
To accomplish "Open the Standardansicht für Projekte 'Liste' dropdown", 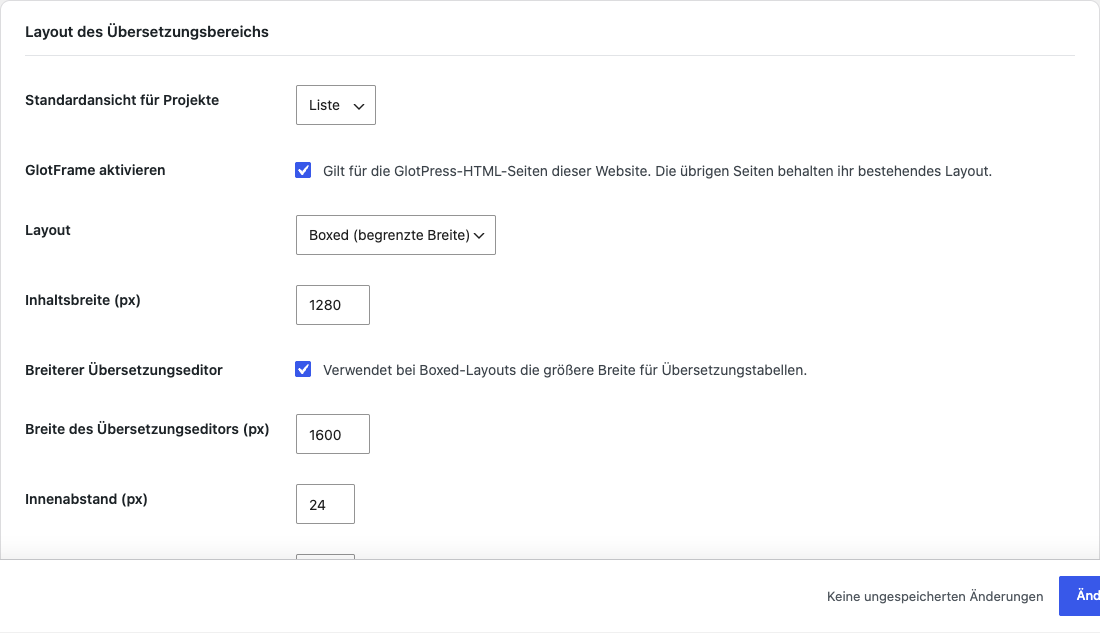I will pos(335,105).
